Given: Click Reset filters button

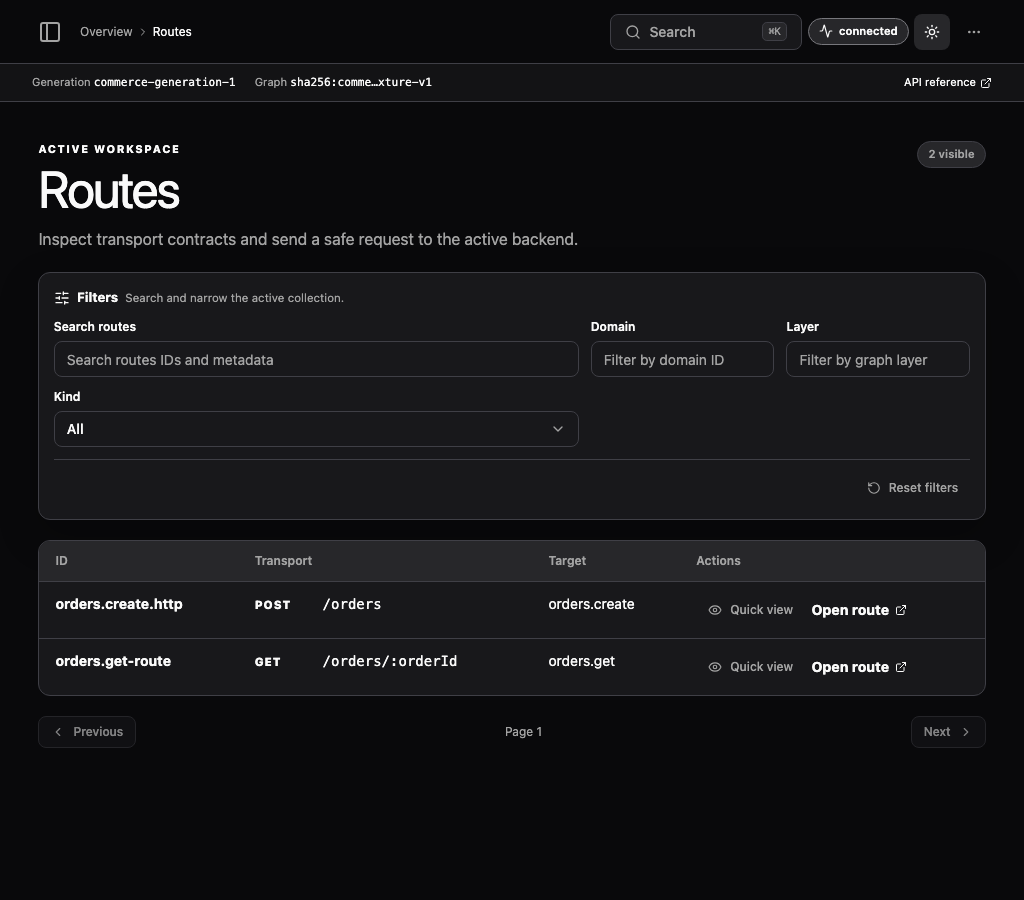Looking at the screenshot, I should (912, 488).
